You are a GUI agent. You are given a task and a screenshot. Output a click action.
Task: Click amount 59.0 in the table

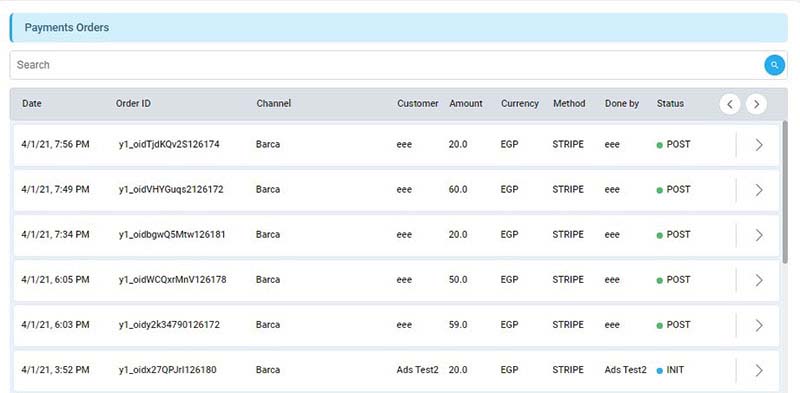click(458, 325)
